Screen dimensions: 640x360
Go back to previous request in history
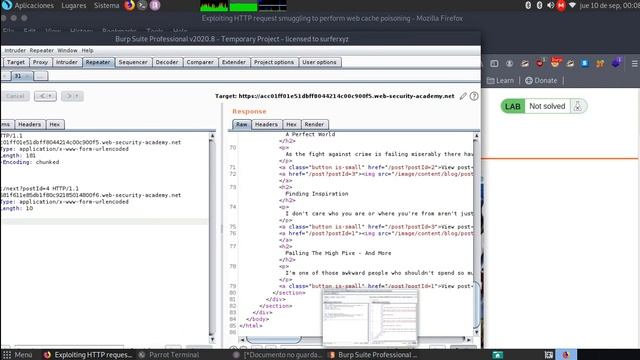[x=45, y=96]
